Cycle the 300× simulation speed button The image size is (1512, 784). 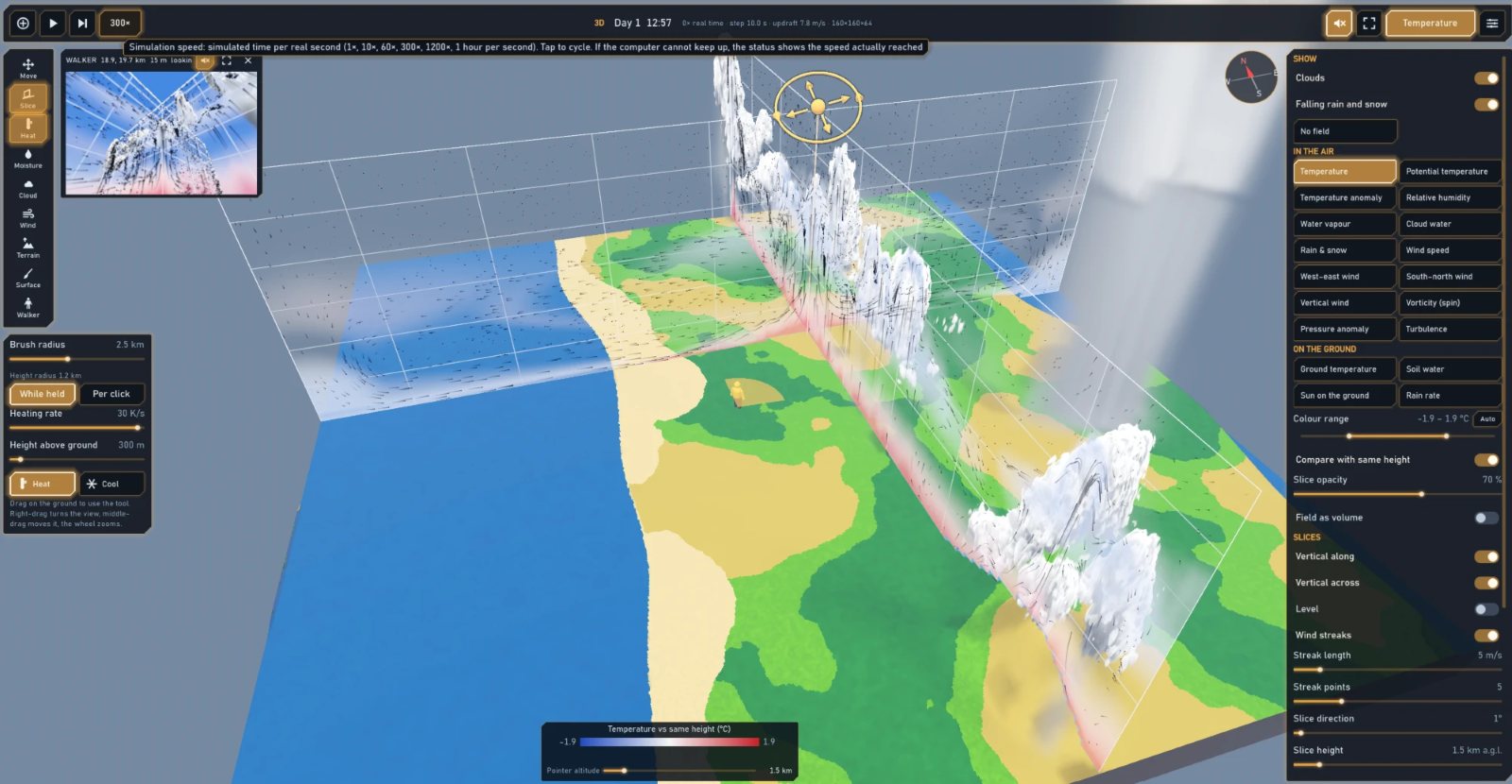(120, 23)
